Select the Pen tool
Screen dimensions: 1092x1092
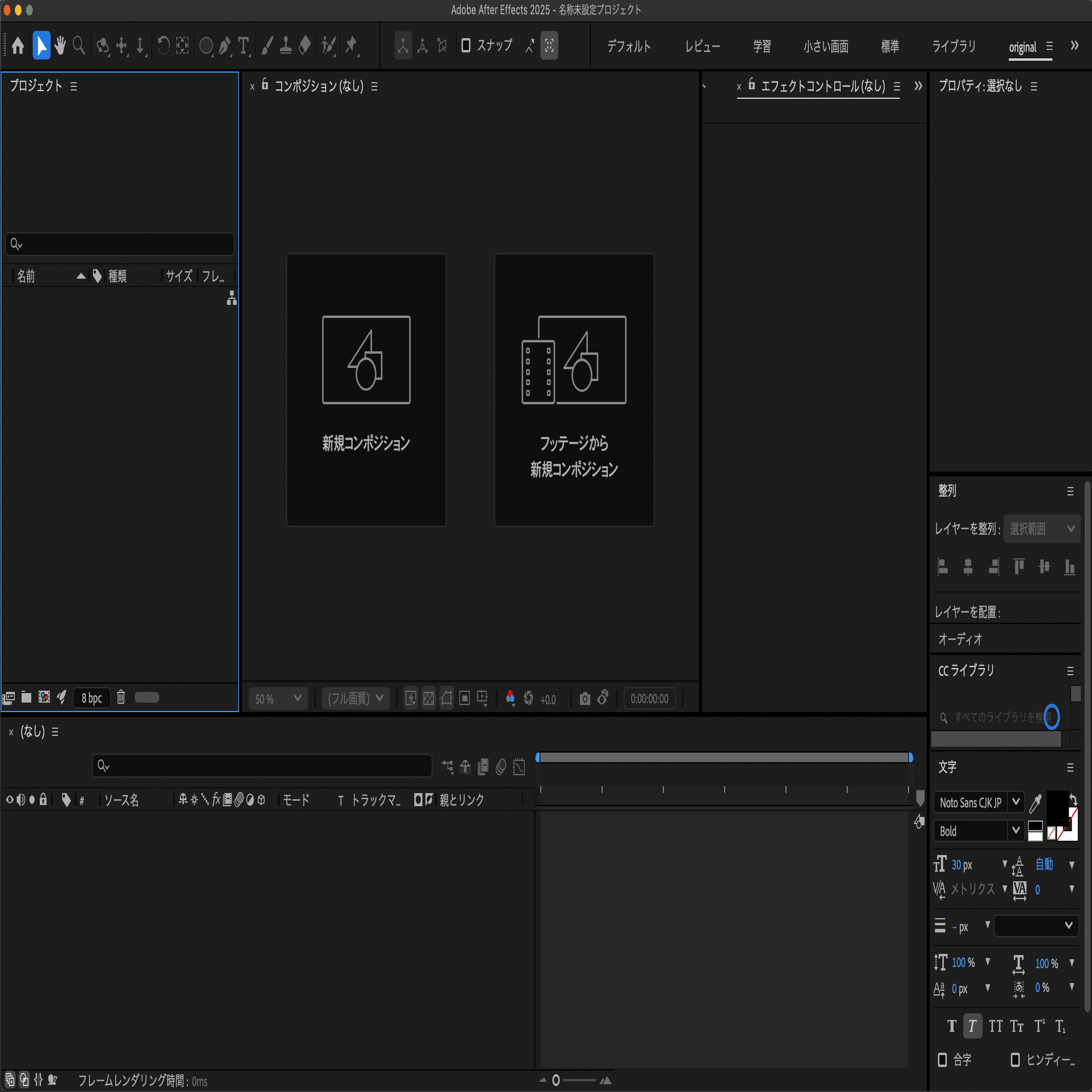click(x=224, y=46)
